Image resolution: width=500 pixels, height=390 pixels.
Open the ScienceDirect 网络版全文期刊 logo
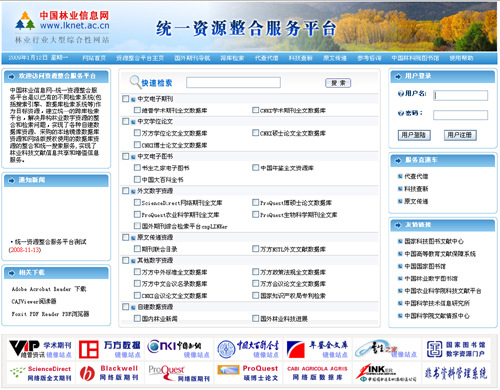click(x=41, y=373)
